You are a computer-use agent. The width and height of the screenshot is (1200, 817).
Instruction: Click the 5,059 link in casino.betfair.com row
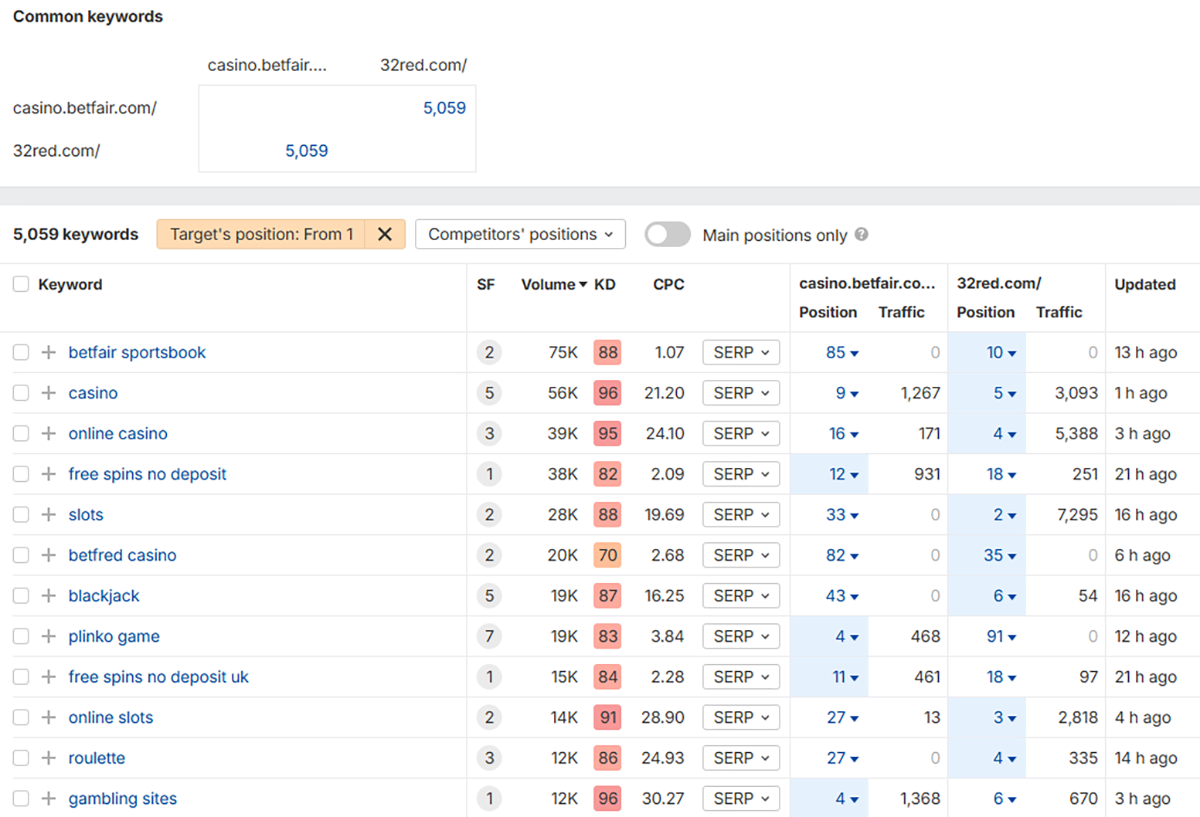444,108
